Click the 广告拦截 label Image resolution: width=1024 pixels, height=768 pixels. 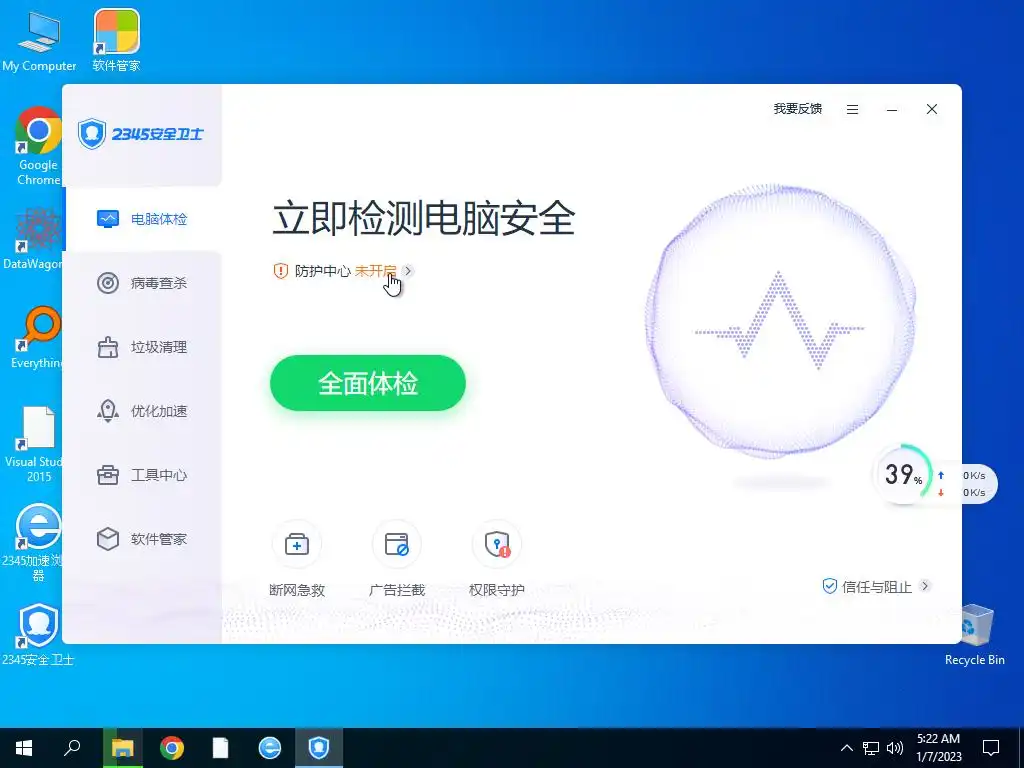coord(397,590)
